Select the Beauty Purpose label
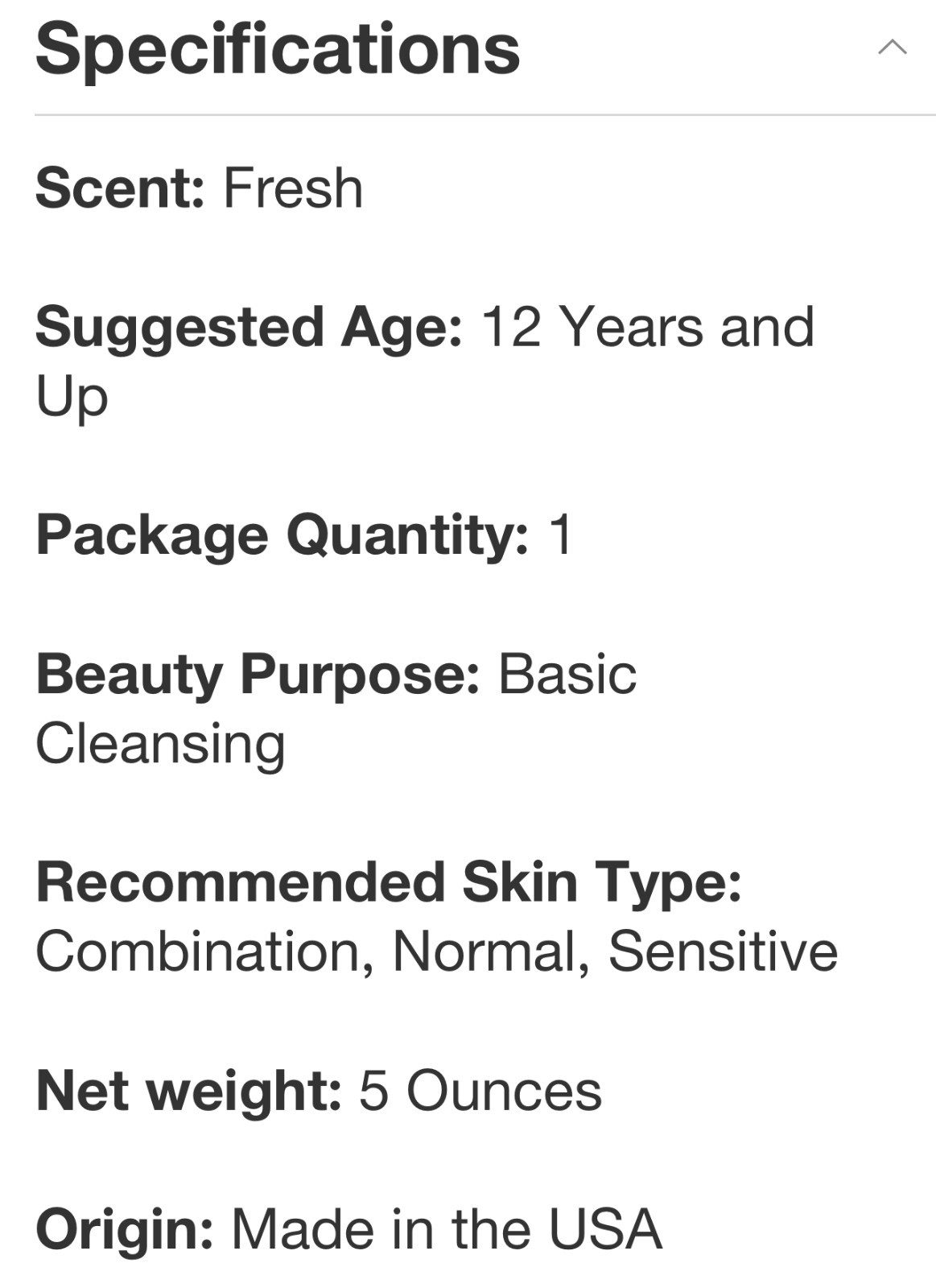 click(x=258, y=675)
